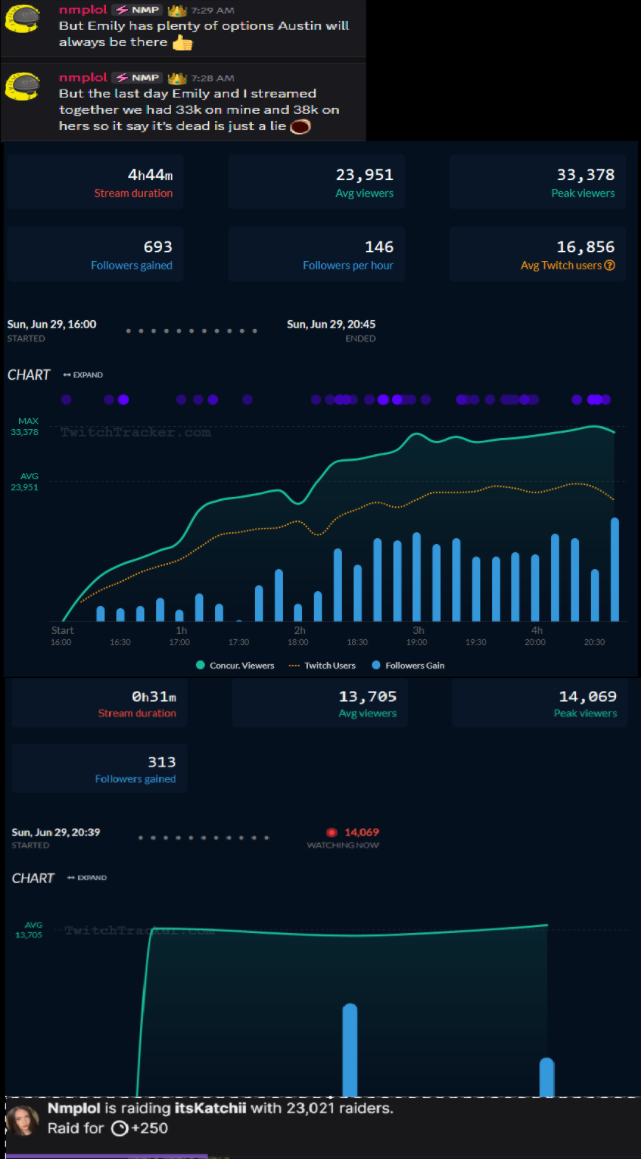This screenshot has width=641, height=1159.
Task: Click the 0h31m stream duration value
Action: tap(154, 696)
